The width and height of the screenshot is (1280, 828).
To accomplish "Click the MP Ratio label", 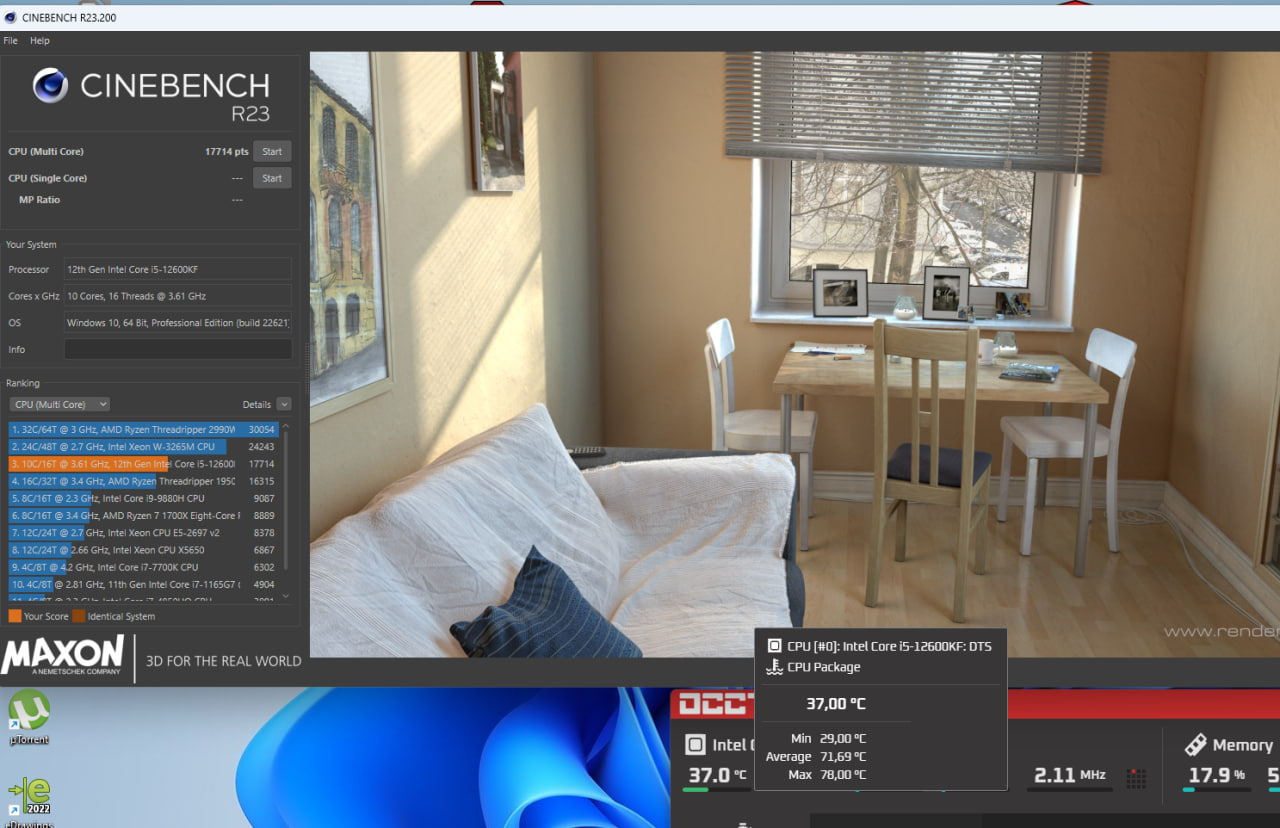I will [40, 200].
